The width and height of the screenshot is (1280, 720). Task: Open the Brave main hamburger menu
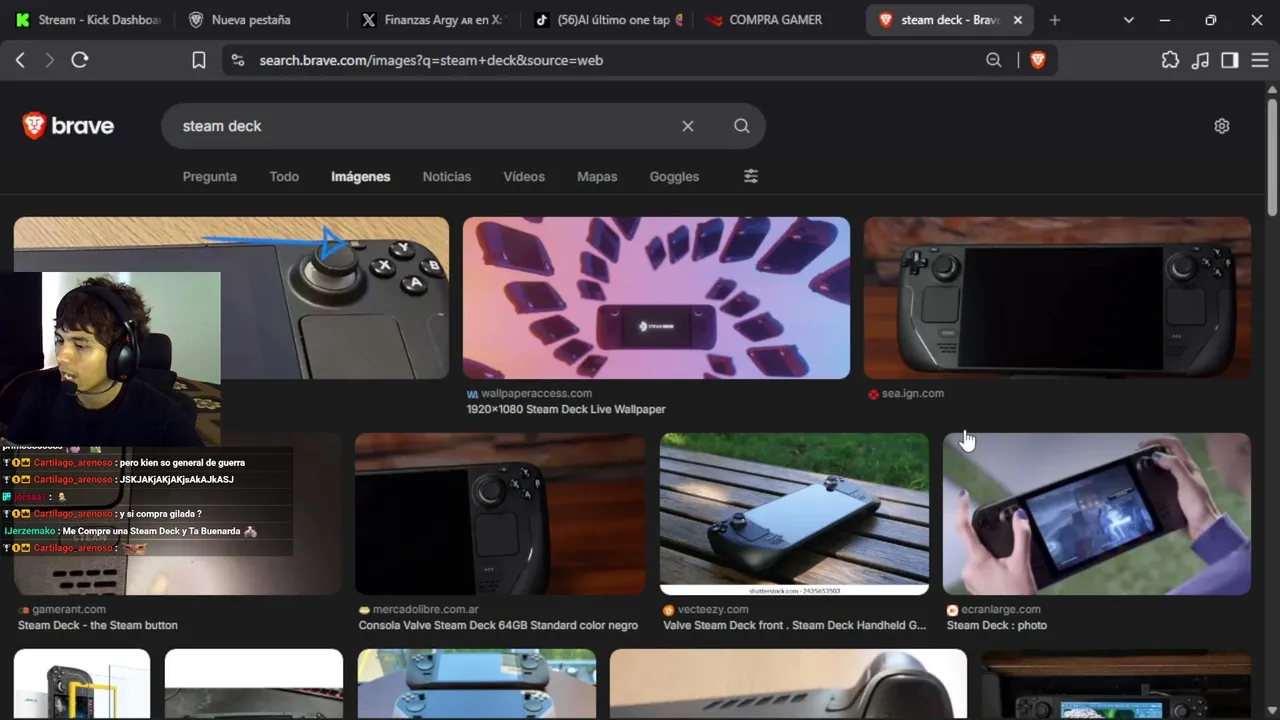click(1260, 60)
